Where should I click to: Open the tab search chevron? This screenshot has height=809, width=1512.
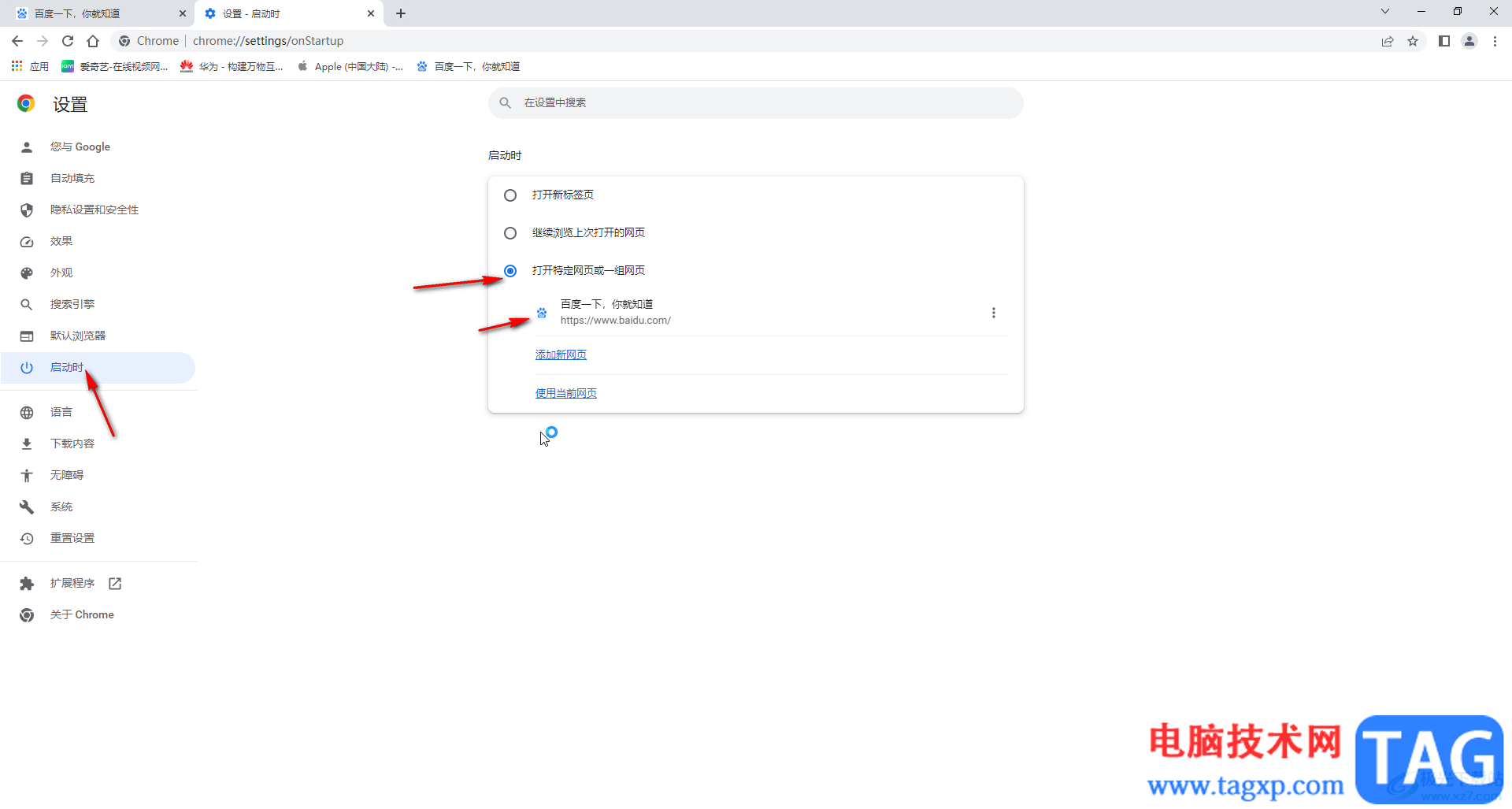1385,11
